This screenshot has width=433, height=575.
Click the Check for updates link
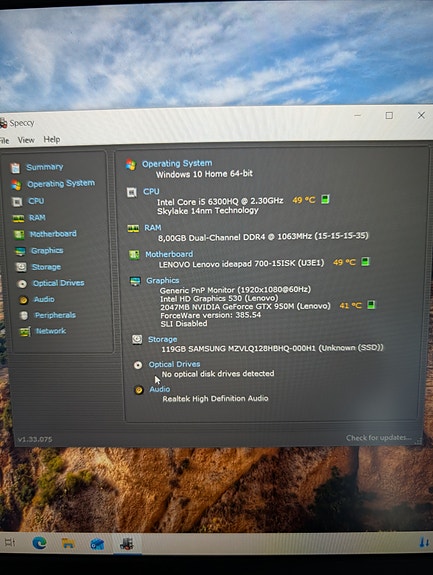pyautogui.click(x=378, y=438)
